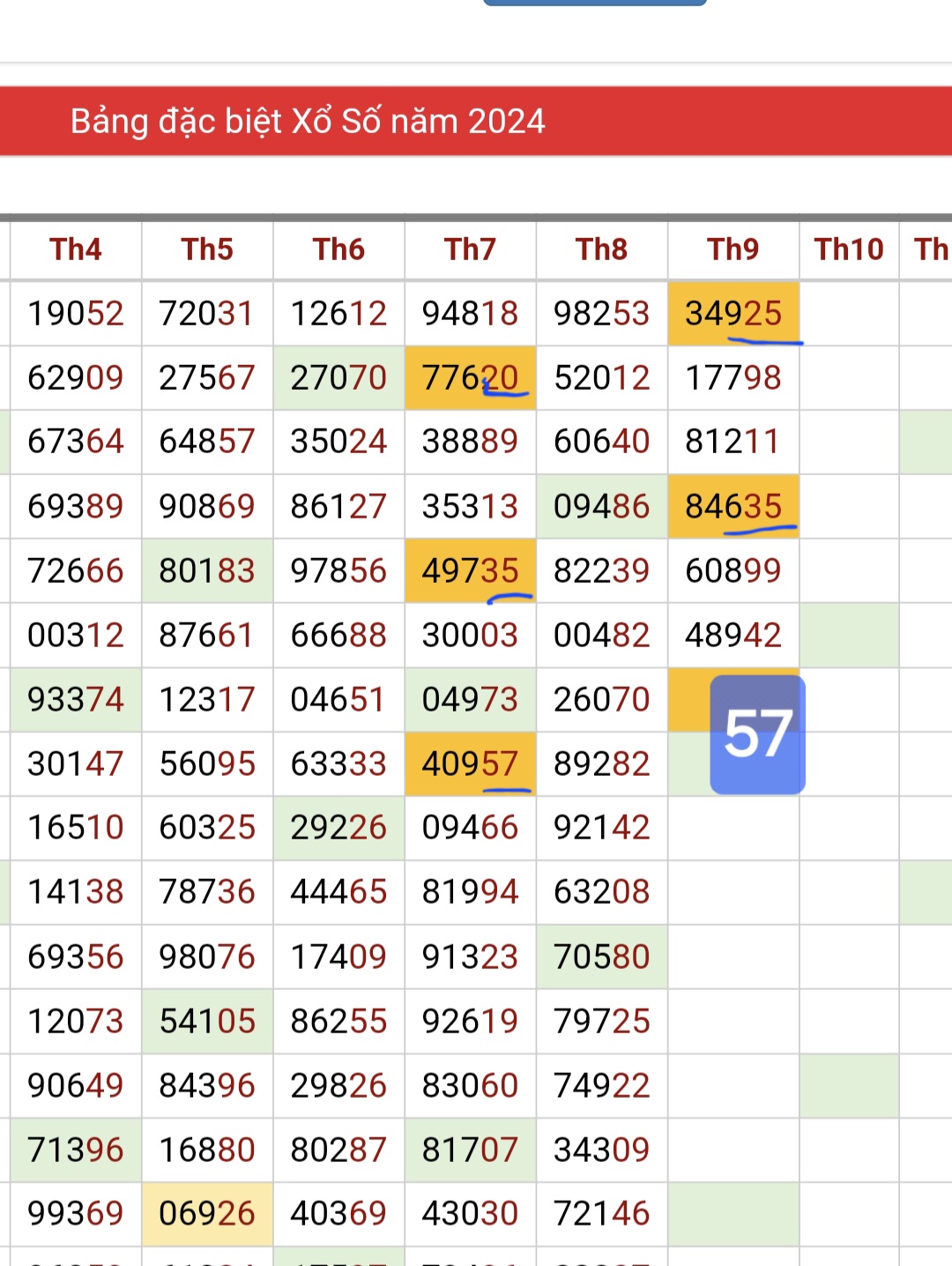Click the cell with number 48942
This screenshot has height=1266, width=952.
(733, 635)
